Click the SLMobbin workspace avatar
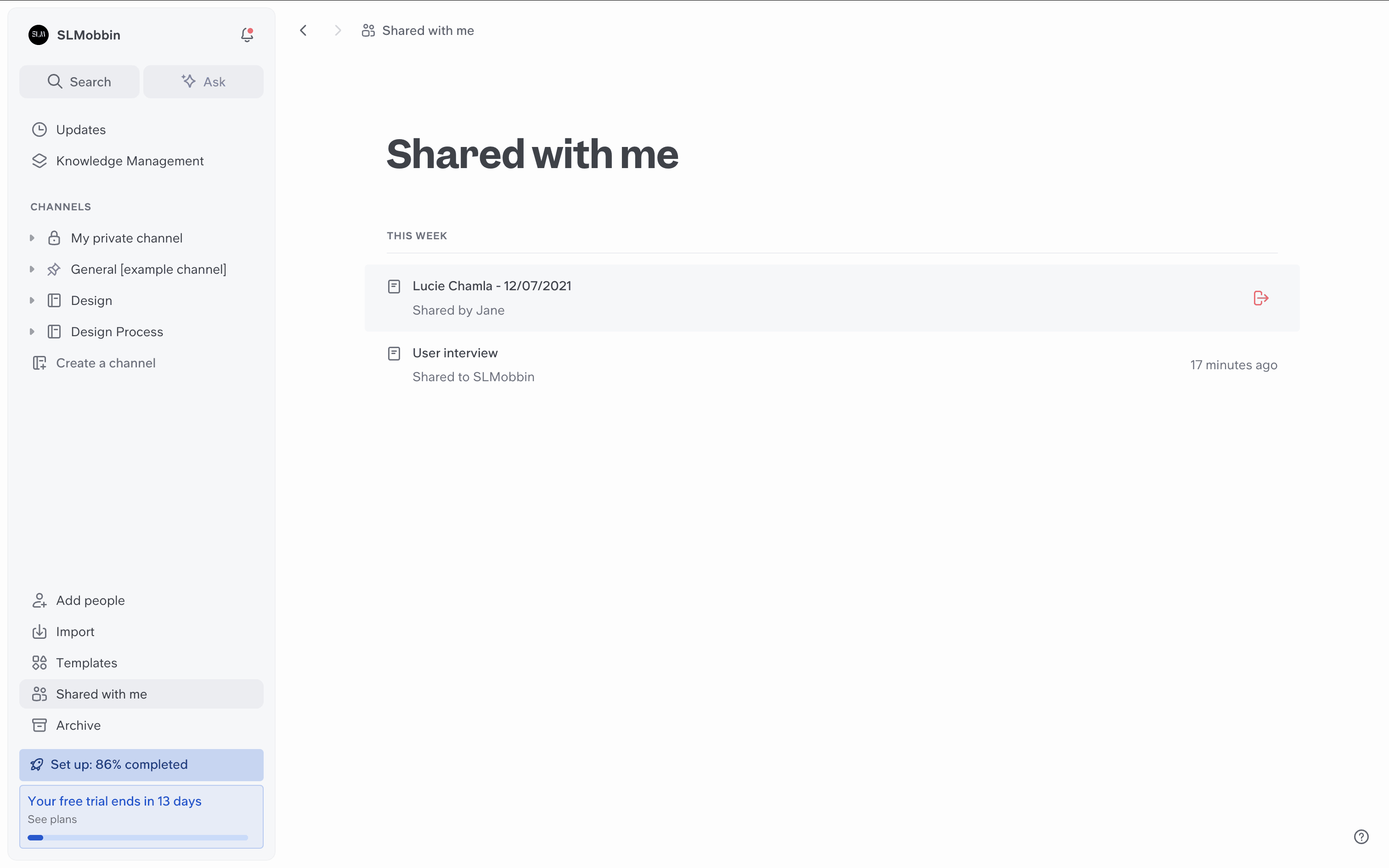The width and height of the screenshot is (1389, 868). pos(39,35)
